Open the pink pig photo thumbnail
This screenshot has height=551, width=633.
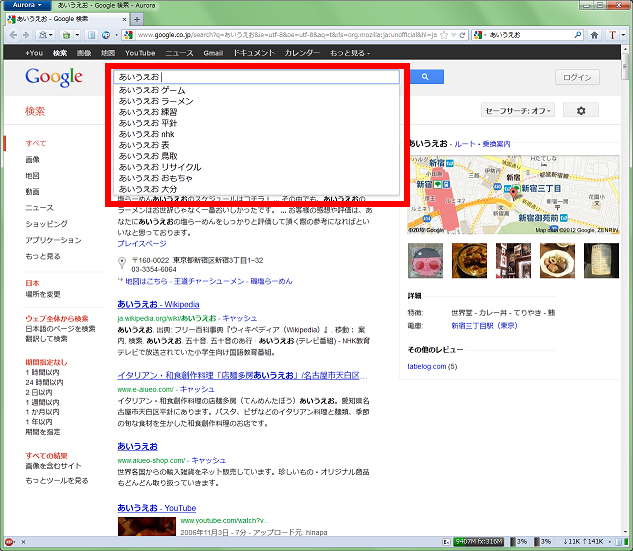tap(425, 260)
